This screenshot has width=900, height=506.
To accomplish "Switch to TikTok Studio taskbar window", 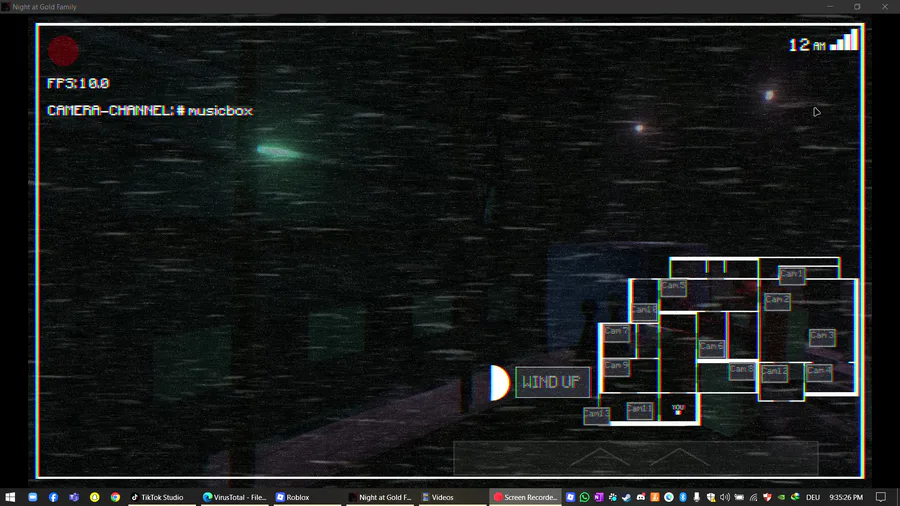I will pos(161,497).
